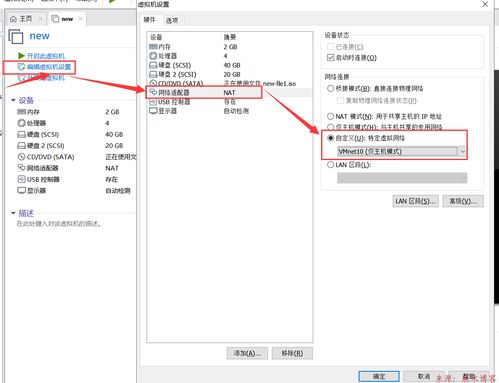
Task: Click 取消 button
Action: tap(424, 376)
